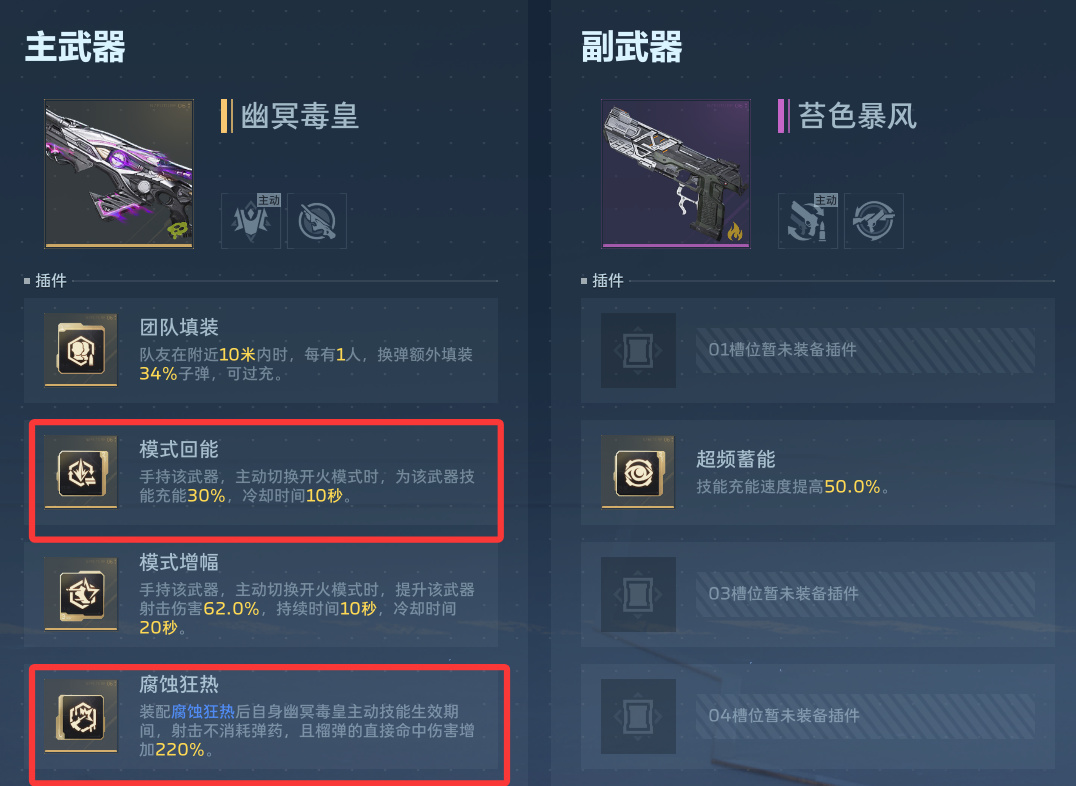Click the 04槽位暂未装备插件 placeholder bar
Viewport: 1076px width, 786px height.
[x=865, y=716]
